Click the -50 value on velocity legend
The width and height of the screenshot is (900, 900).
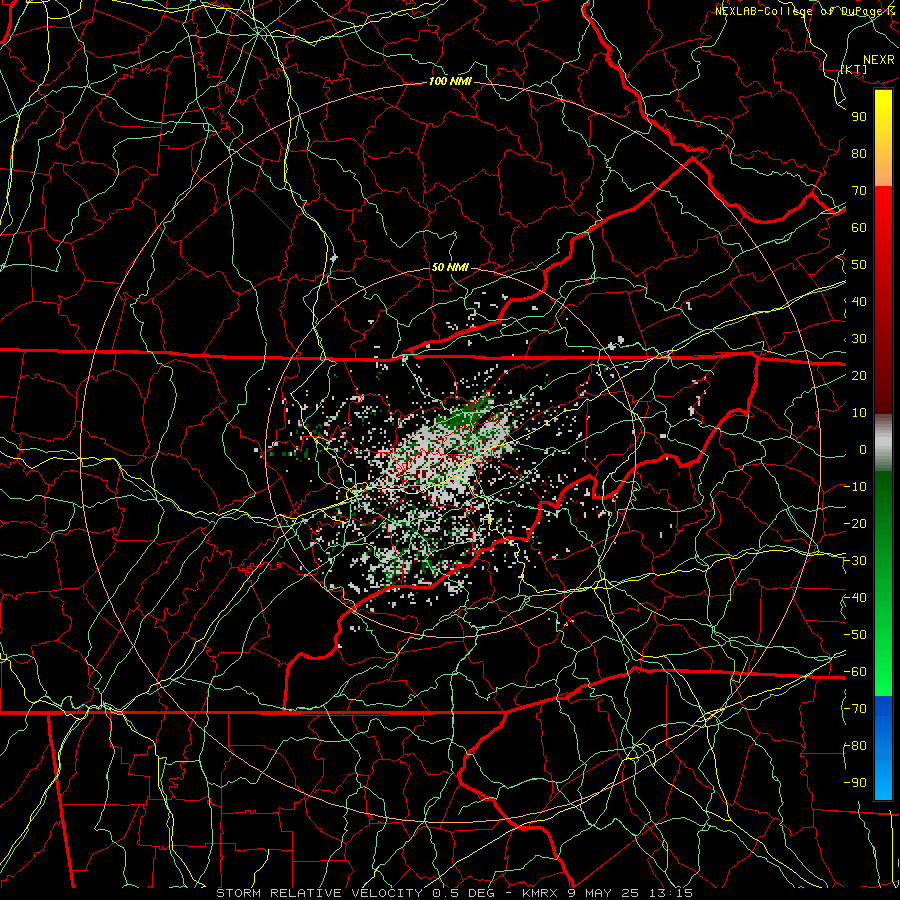click(x=856, y=635)
